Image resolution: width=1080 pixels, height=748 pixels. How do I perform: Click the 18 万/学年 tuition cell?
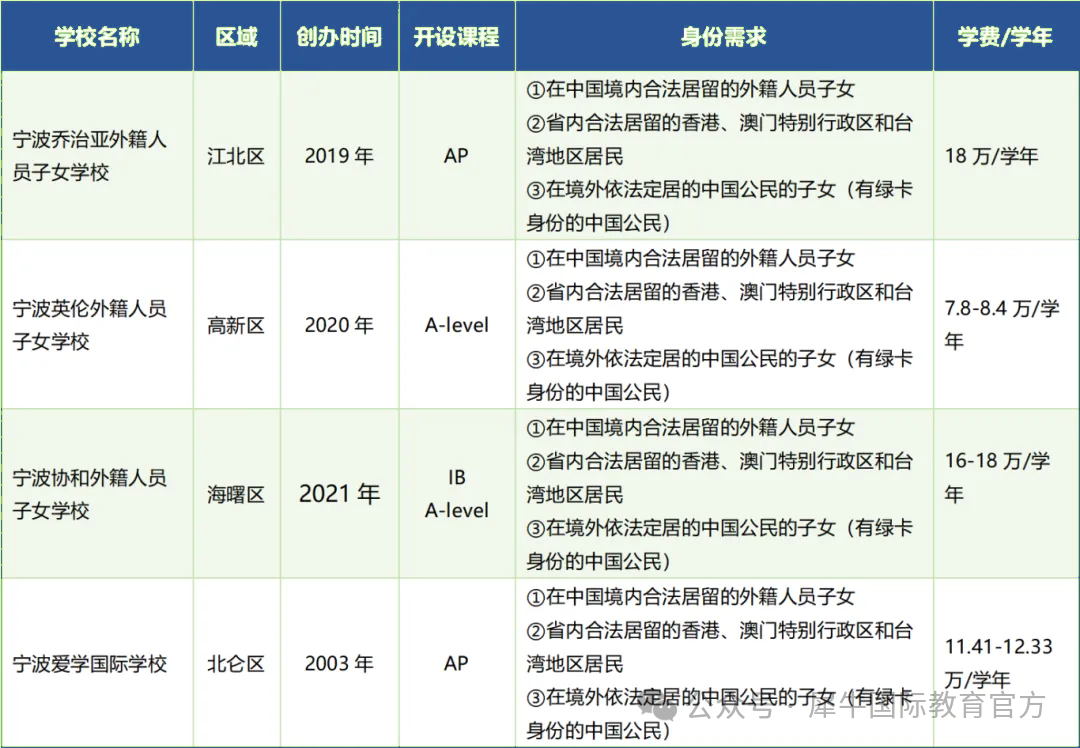pyautogui.click(x=1006, y=156)
